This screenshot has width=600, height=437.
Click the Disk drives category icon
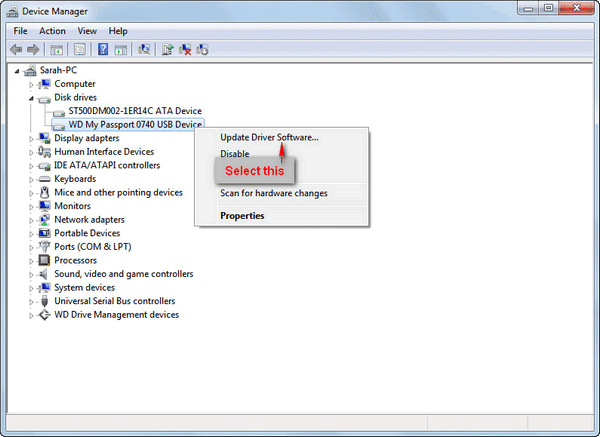click(x=44, y=99)
